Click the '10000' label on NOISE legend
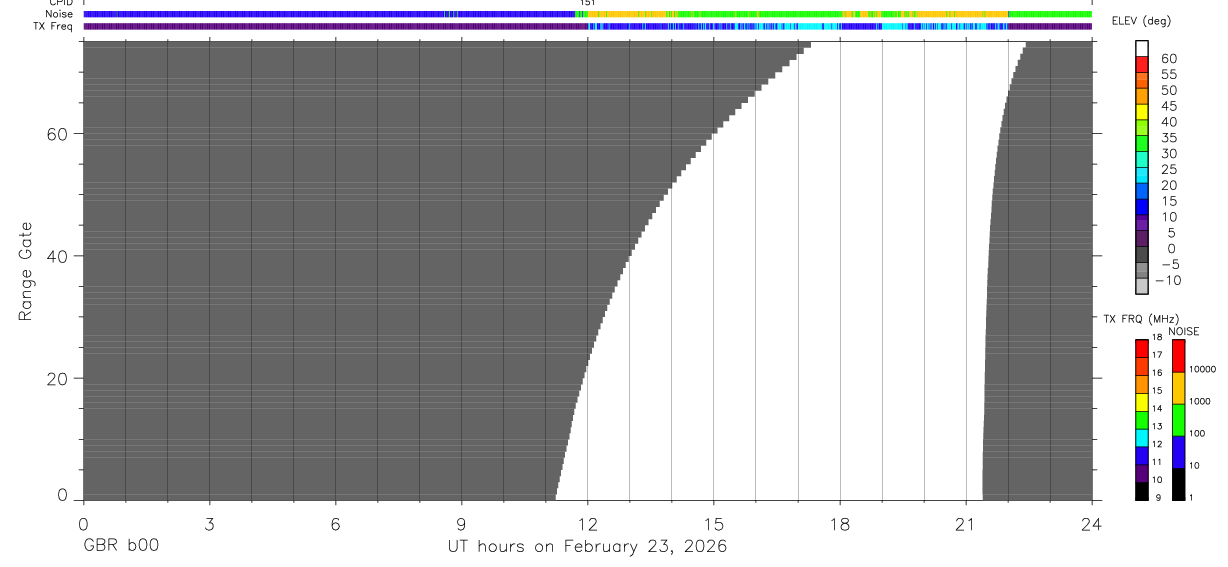 [x=1202, y=369]
